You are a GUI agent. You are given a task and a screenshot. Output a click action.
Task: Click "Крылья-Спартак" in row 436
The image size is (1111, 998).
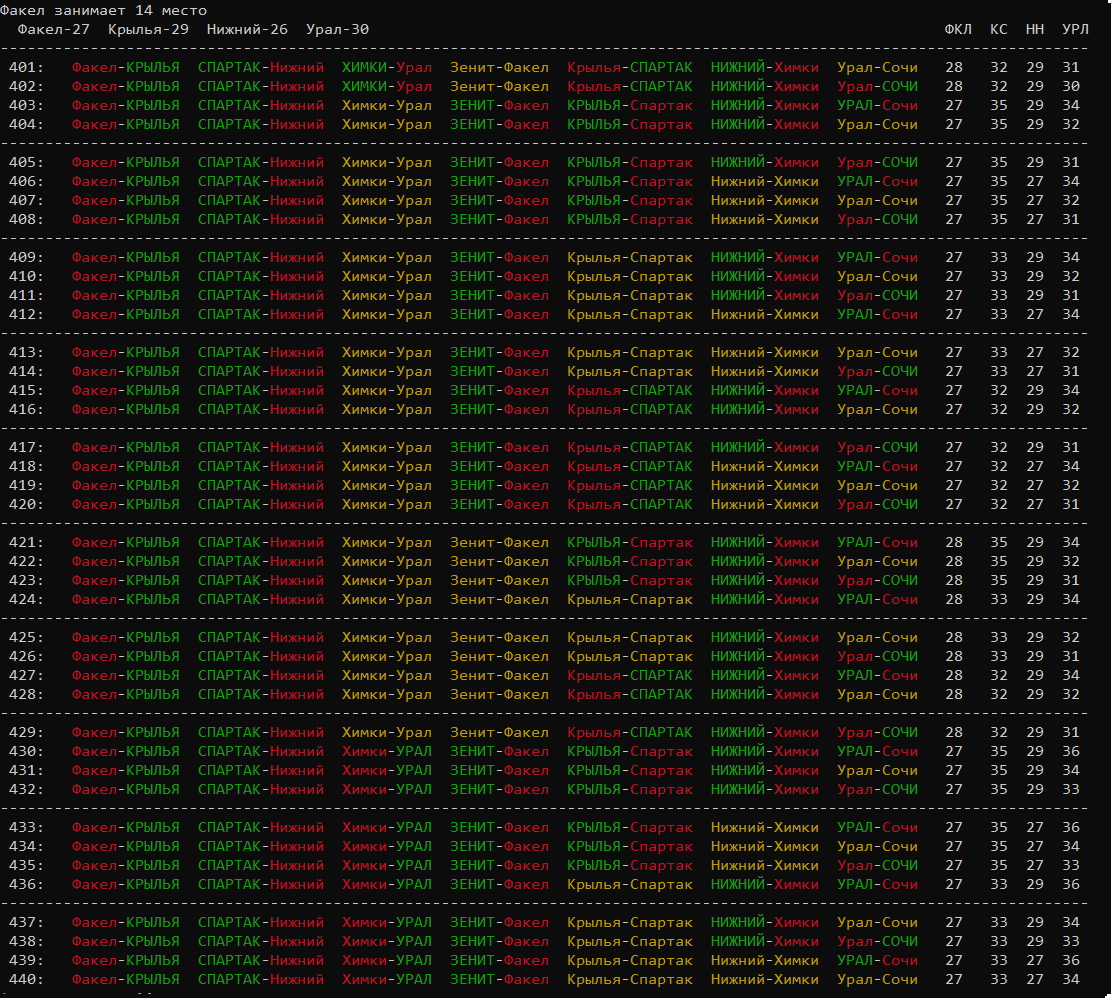(x=630, y=885)
